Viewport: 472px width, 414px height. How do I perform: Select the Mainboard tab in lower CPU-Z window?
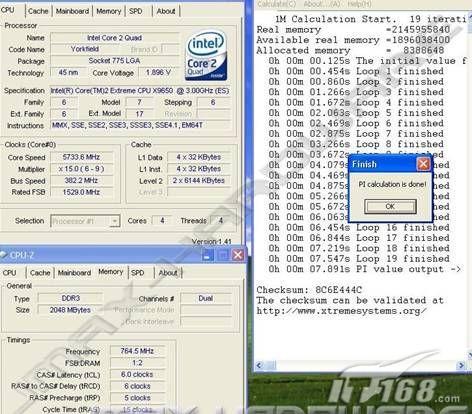pos(74,273)
